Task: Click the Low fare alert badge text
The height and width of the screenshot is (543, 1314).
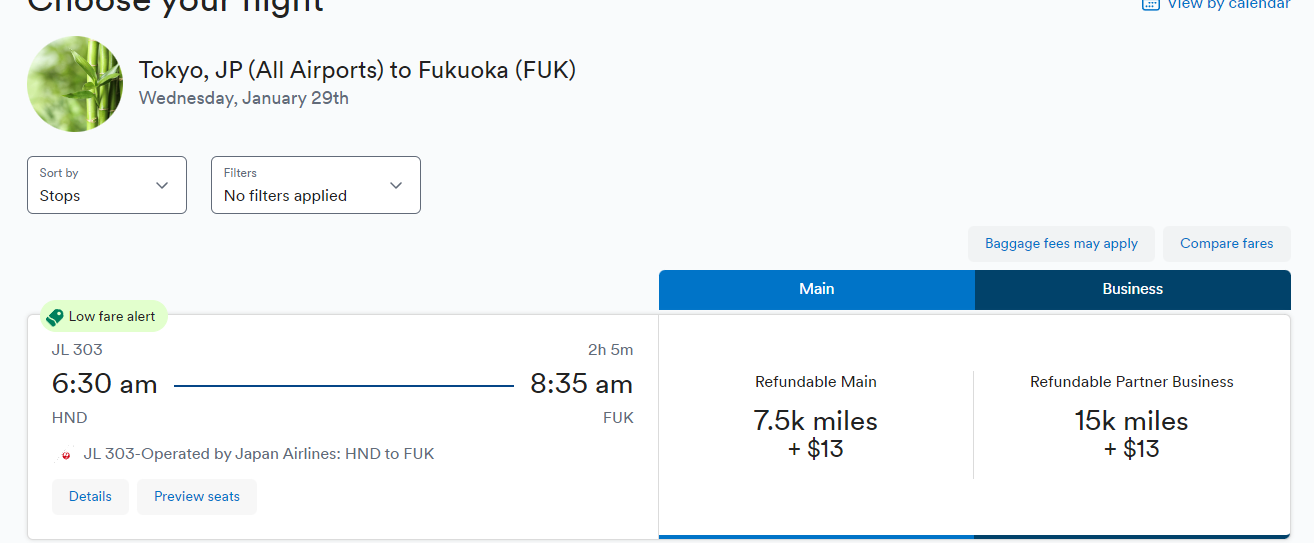Action: pyautogui.click(x=112, y=316)
